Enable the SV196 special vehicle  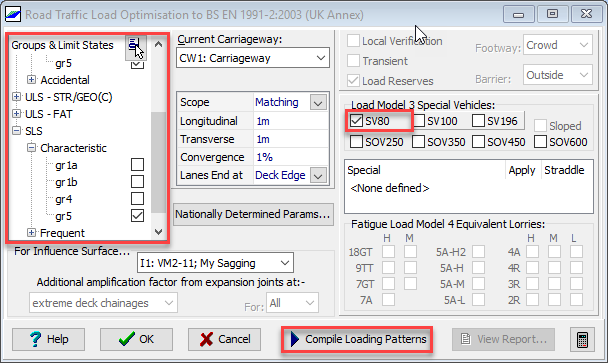coord(478,121)
